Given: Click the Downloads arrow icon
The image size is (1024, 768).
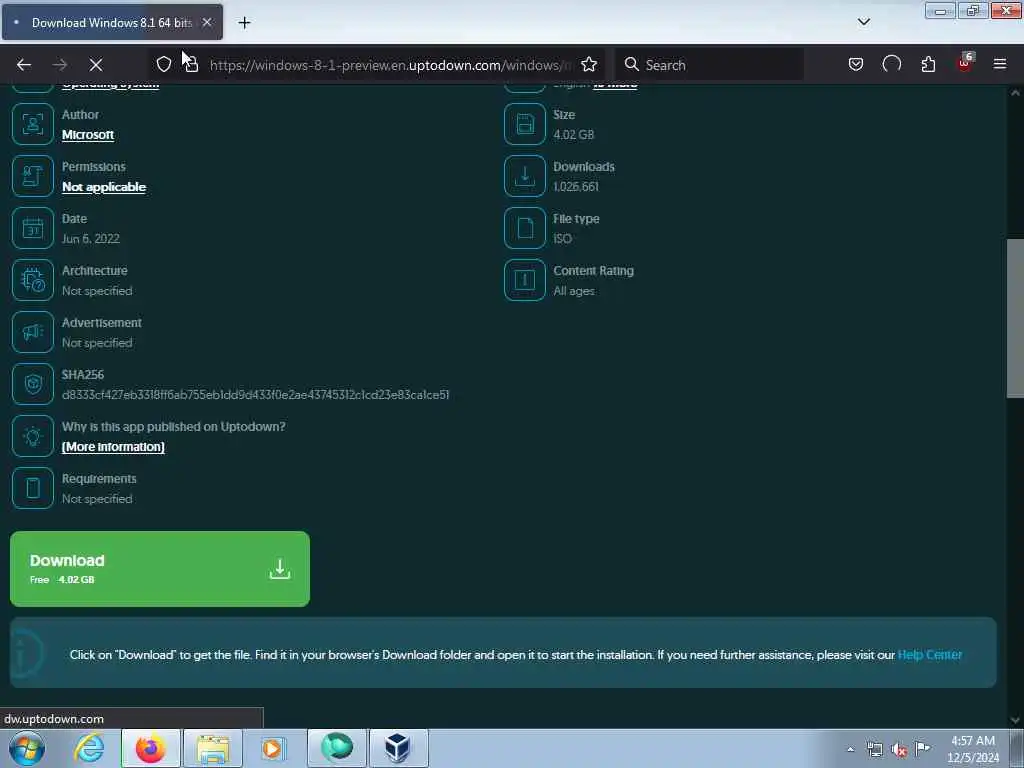Looking at the screenshot, I should [524, 176].
